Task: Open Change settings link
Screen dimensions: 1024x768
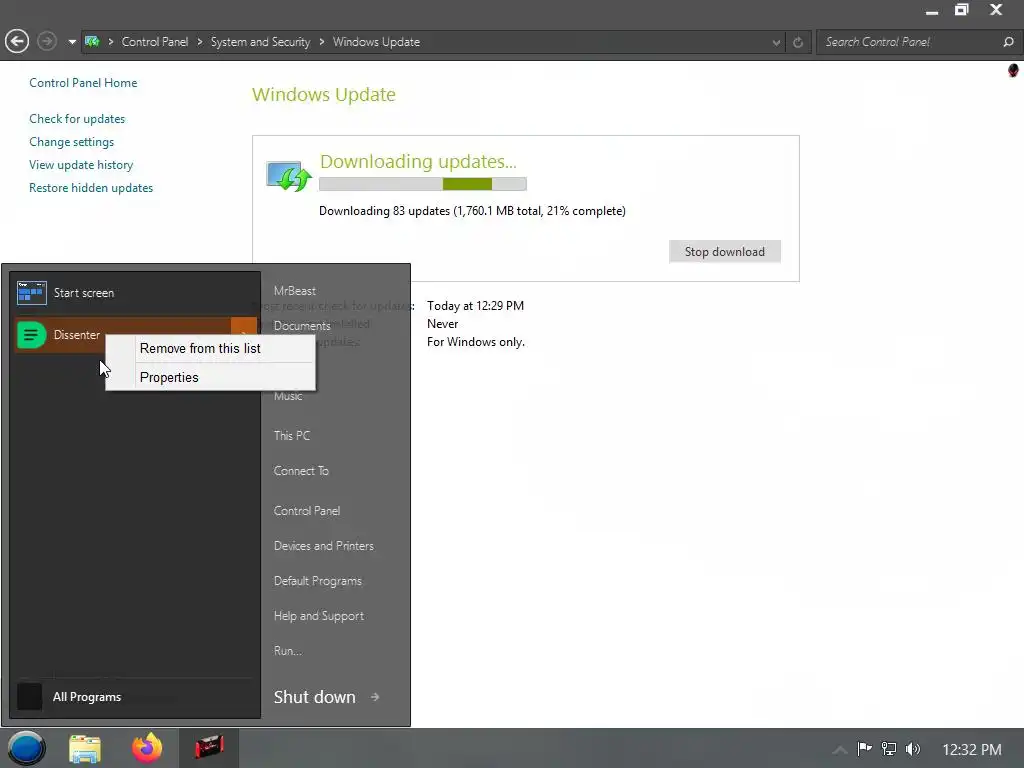Action: coord(71,142)
